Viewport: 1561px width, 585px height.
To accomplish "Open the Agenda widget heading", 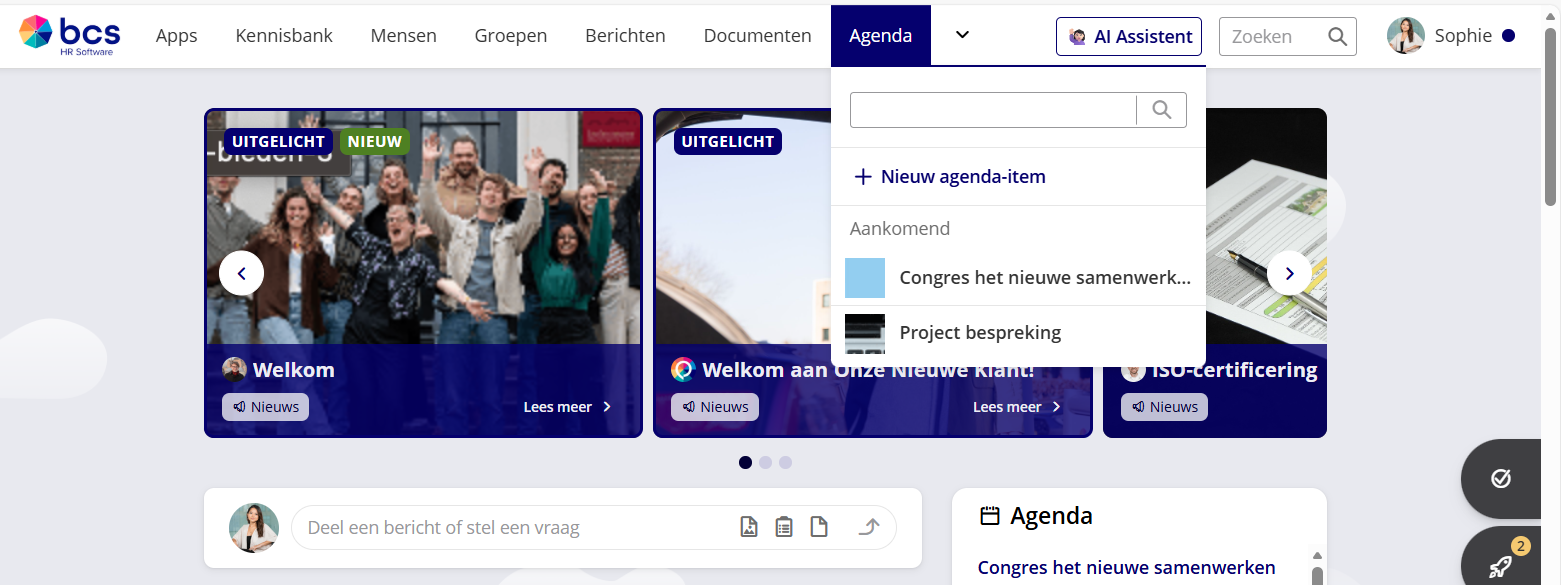I will coord(1051,516).
